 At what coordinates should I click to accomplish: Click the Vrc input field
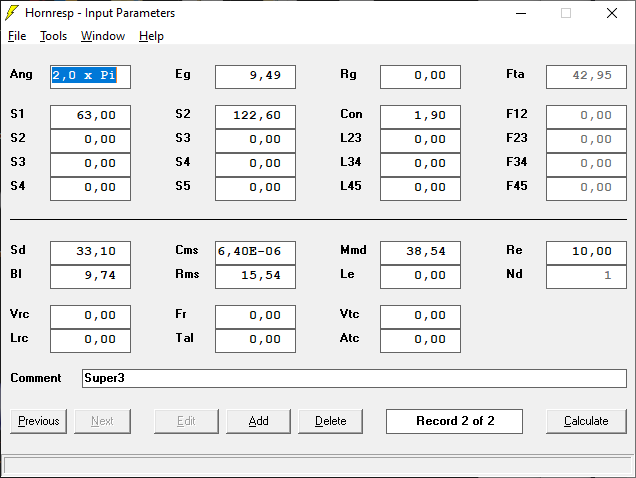(x=90, y=317)
